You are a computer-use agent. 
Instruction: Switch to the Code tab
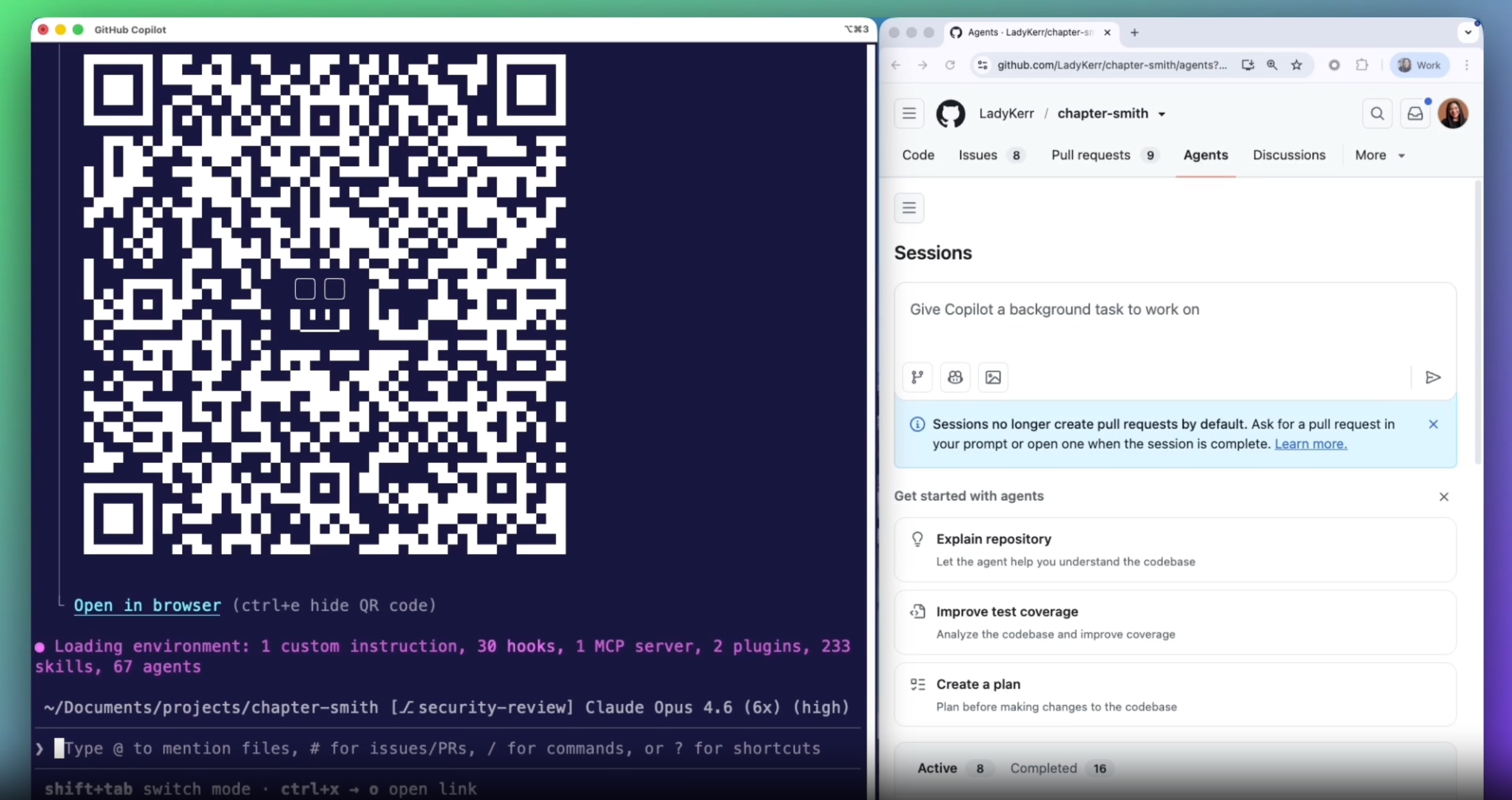tap(918, 155)
